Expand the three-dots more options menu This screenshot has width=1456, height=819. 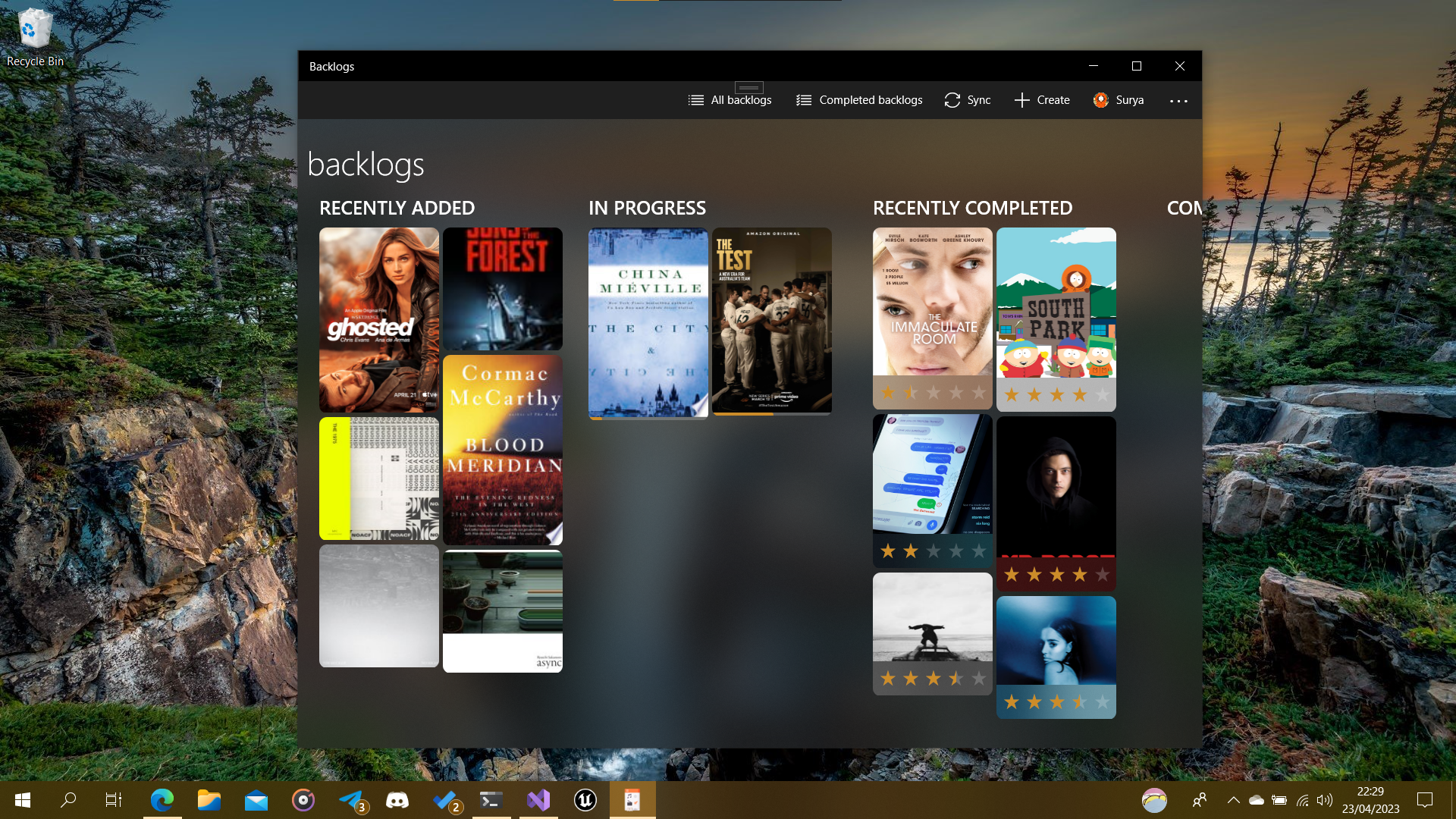(x=1178, y=100)
